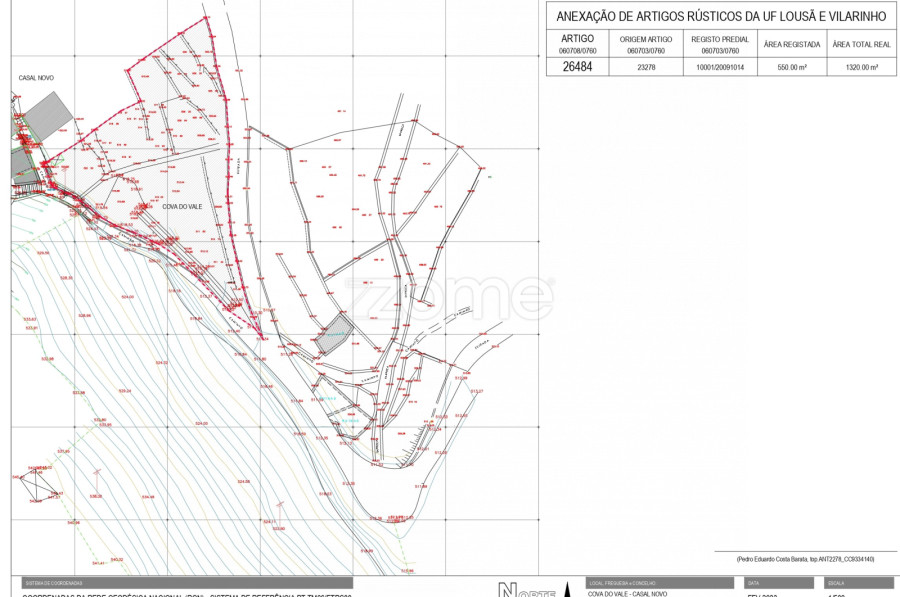Click the small hatched building at map center
This screenshot has width=900, height=597.
333,336
